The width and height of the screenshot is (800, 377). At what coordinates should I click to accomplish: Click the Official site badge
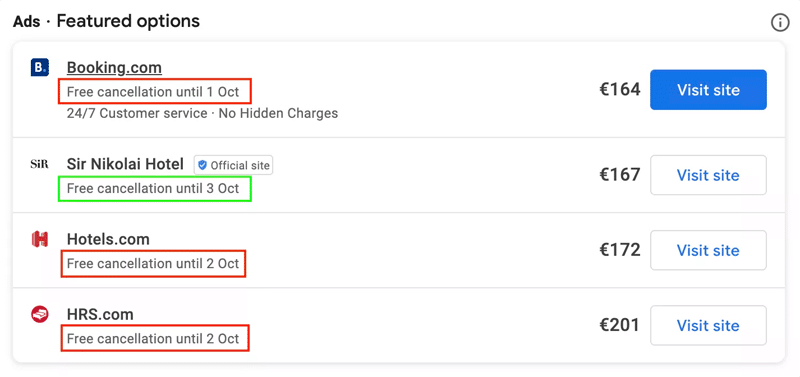pos(233,165)
